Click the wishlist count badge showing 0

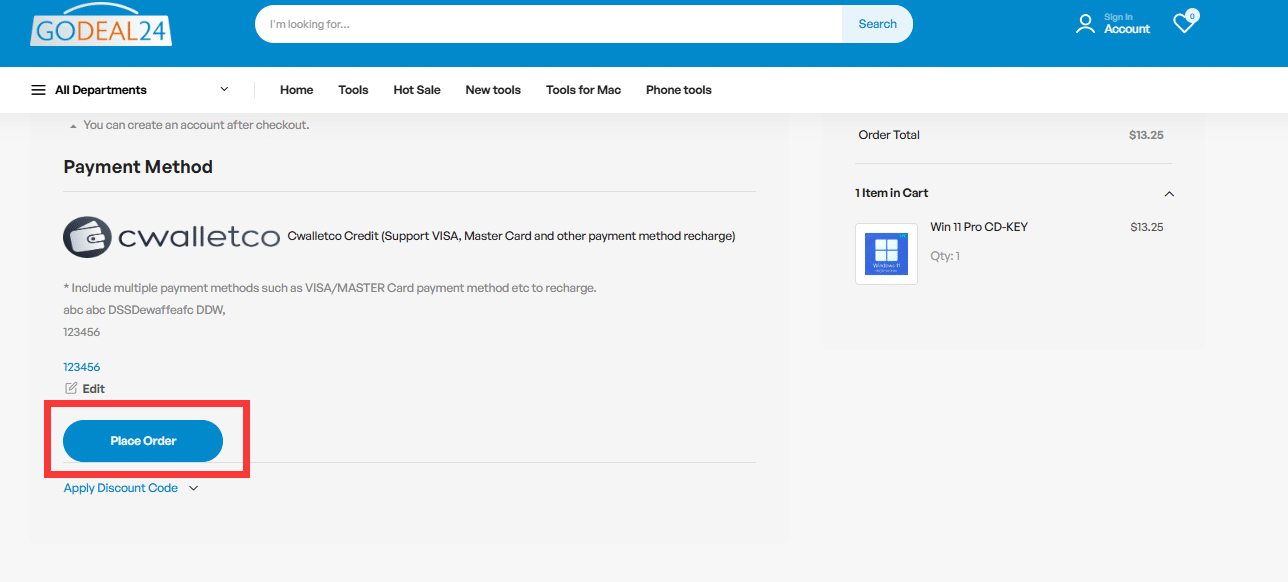(1192, 16)
